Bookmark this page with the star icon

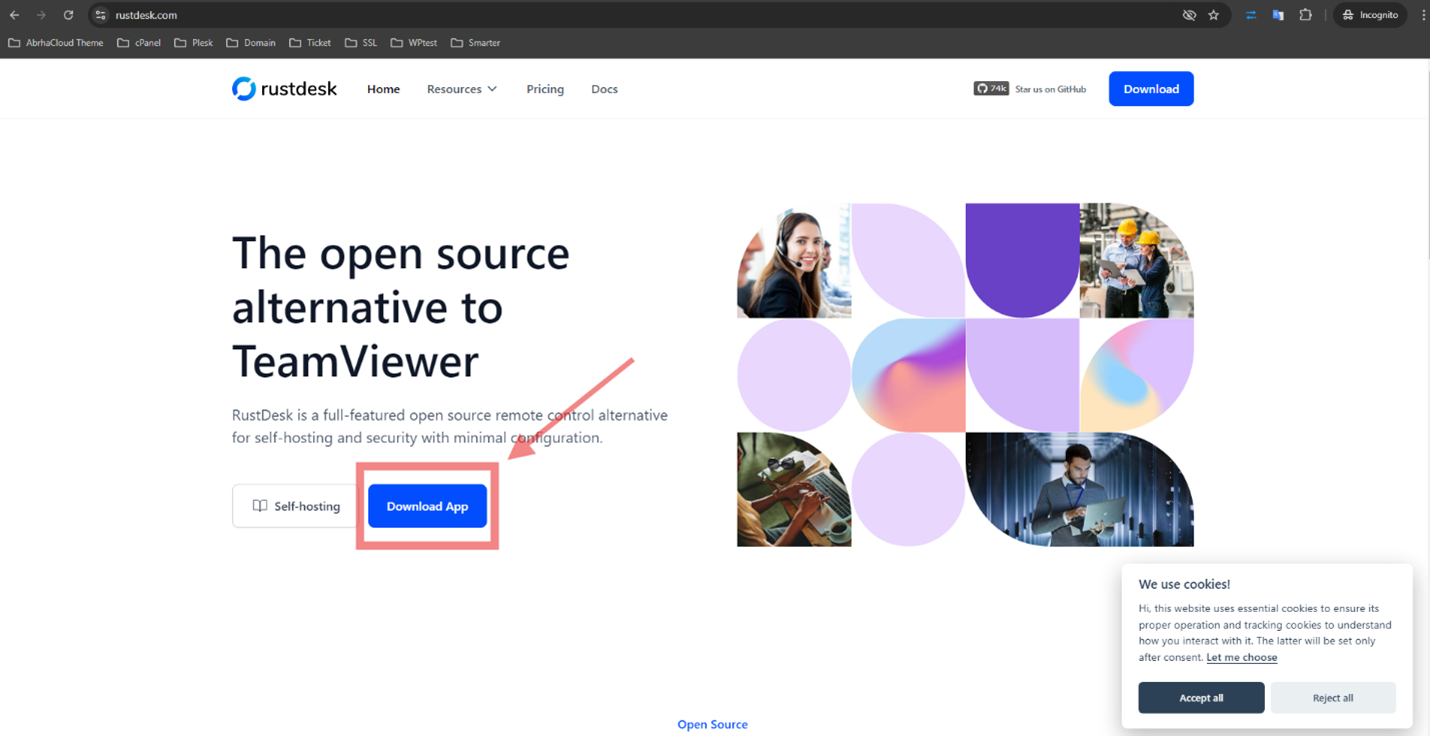[x=1214, y=15]
